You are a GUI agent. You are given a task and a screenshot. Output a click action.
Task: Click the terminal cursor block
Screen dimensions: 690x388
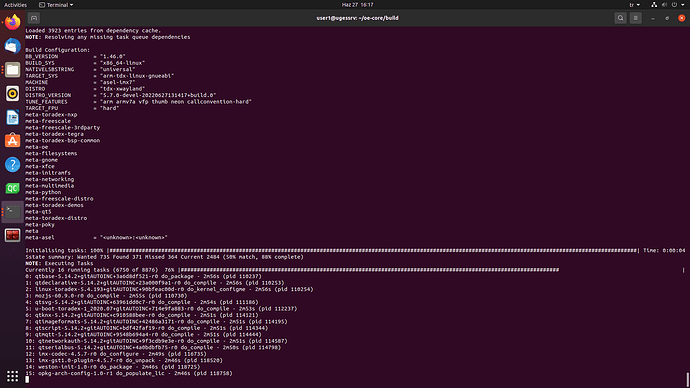[27, 380]
